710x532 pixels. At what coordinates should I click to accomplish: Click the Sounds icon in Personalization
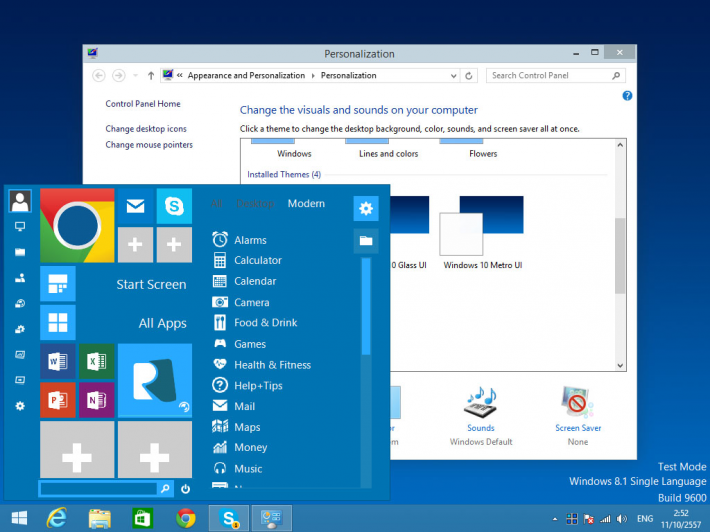480,403
